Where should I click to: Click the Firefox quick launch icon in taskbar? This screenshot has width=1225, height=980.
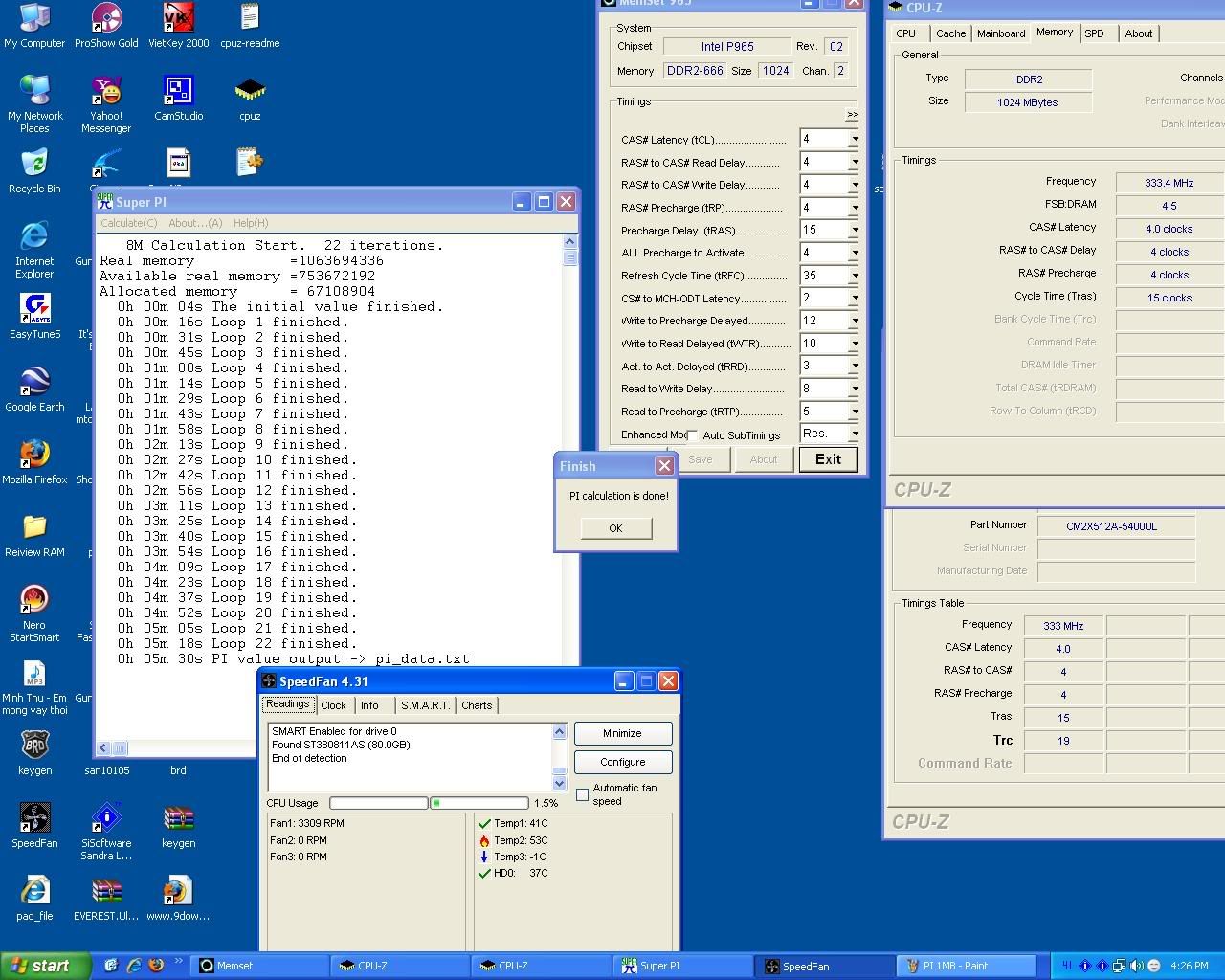point(156,966)
